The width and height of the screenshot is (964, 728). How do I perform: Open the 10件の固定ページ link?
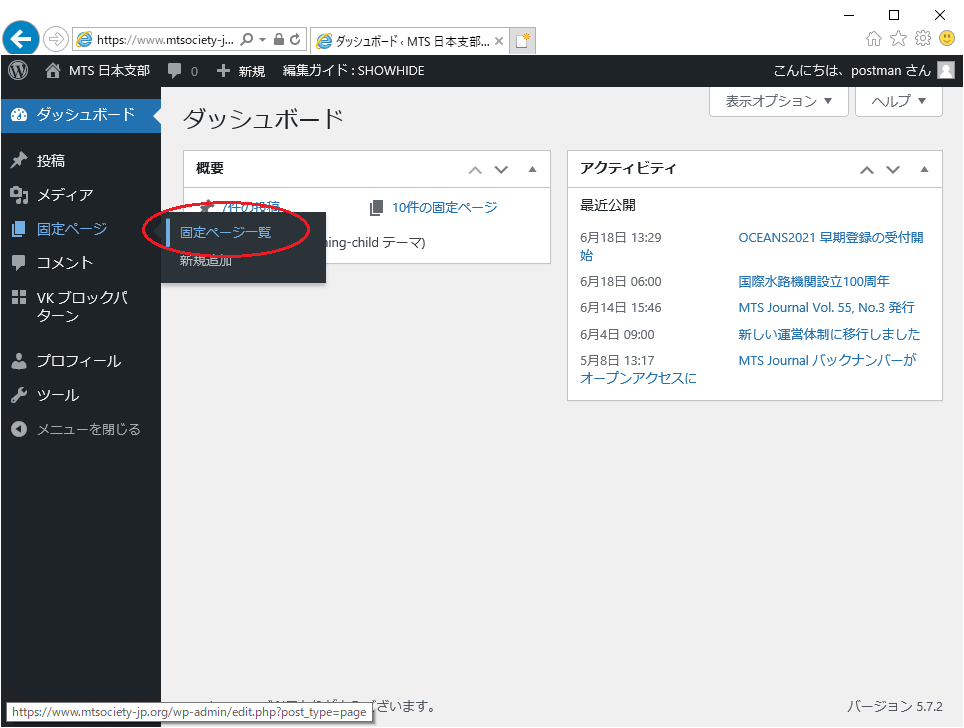(444, 207)
